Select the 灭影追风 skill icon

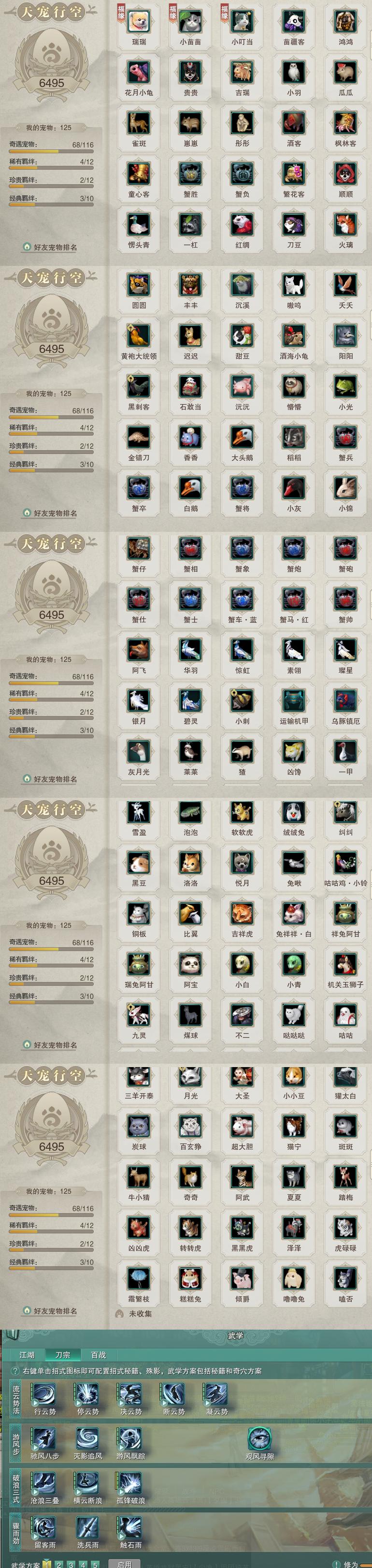click(x=87, y=1438)
